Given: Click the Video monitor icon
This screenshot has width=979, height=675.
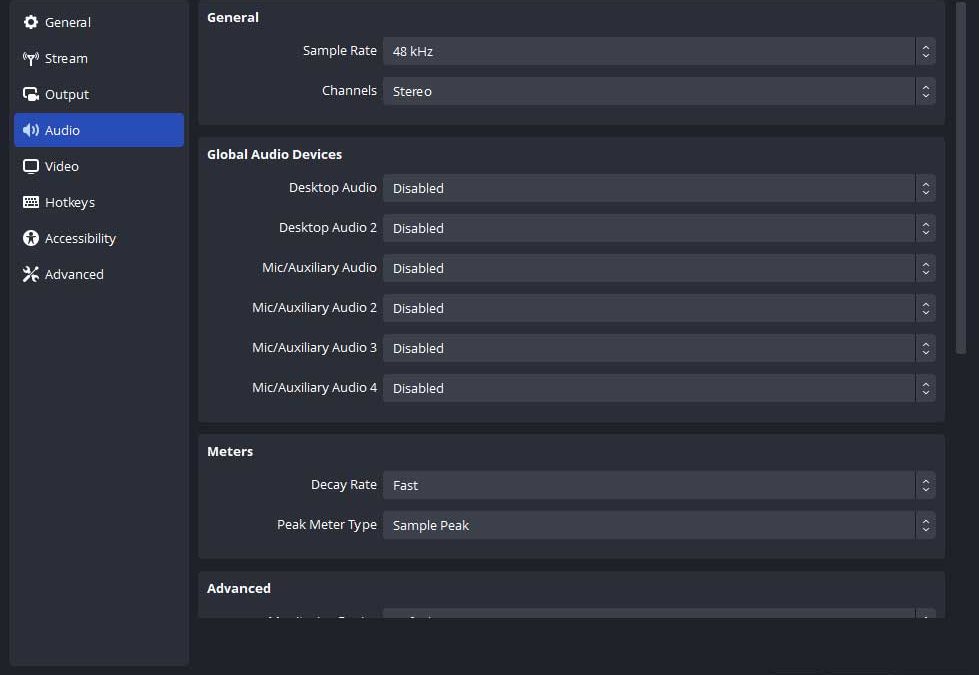Looking at the screenshot, I should [31, 166].
